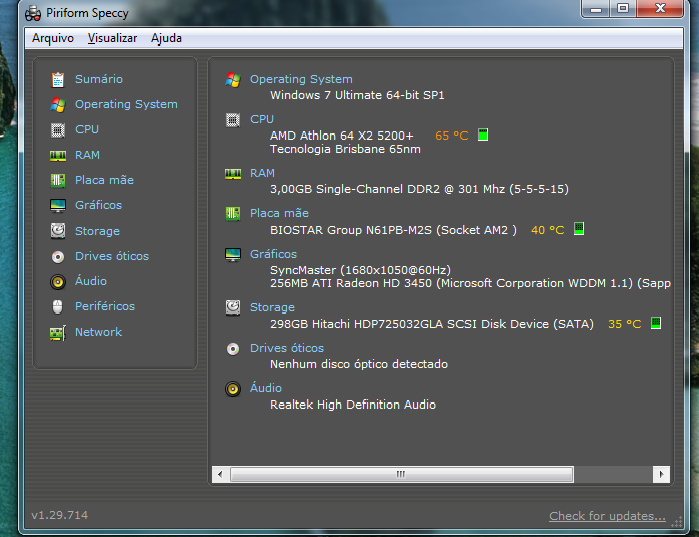Open the Operating System heading in summary
699x537 pixels.
tap(301, 79)
